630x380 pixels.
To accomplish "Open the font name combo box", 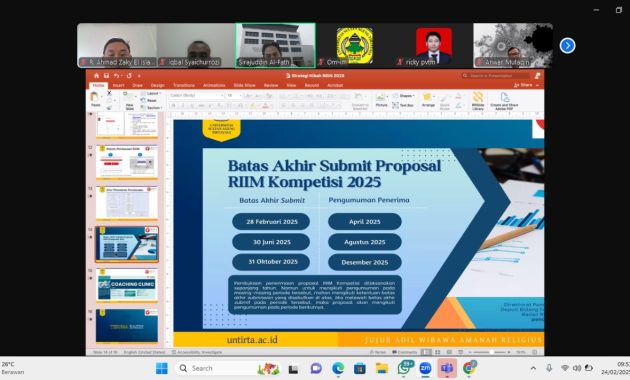I will pyautogui.click(x=196, y=96).
